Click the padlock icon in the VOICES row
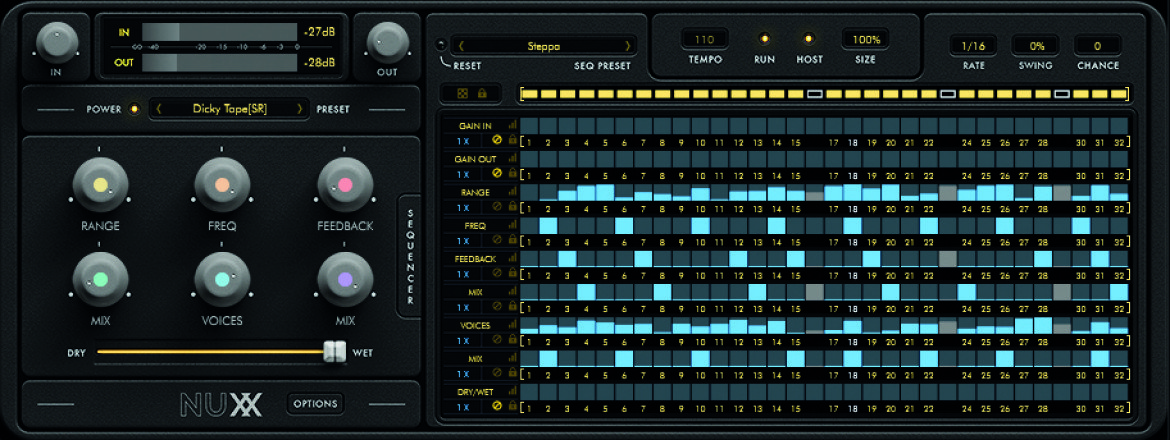1170x440 pixels. point(512,340)
